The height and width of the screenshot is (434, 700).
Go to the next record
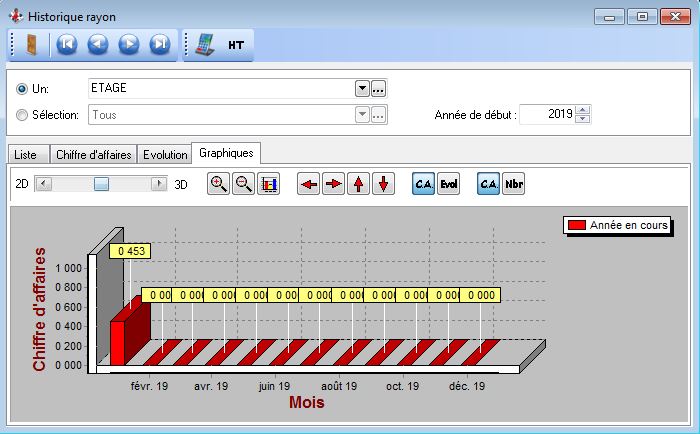[128, 44]
